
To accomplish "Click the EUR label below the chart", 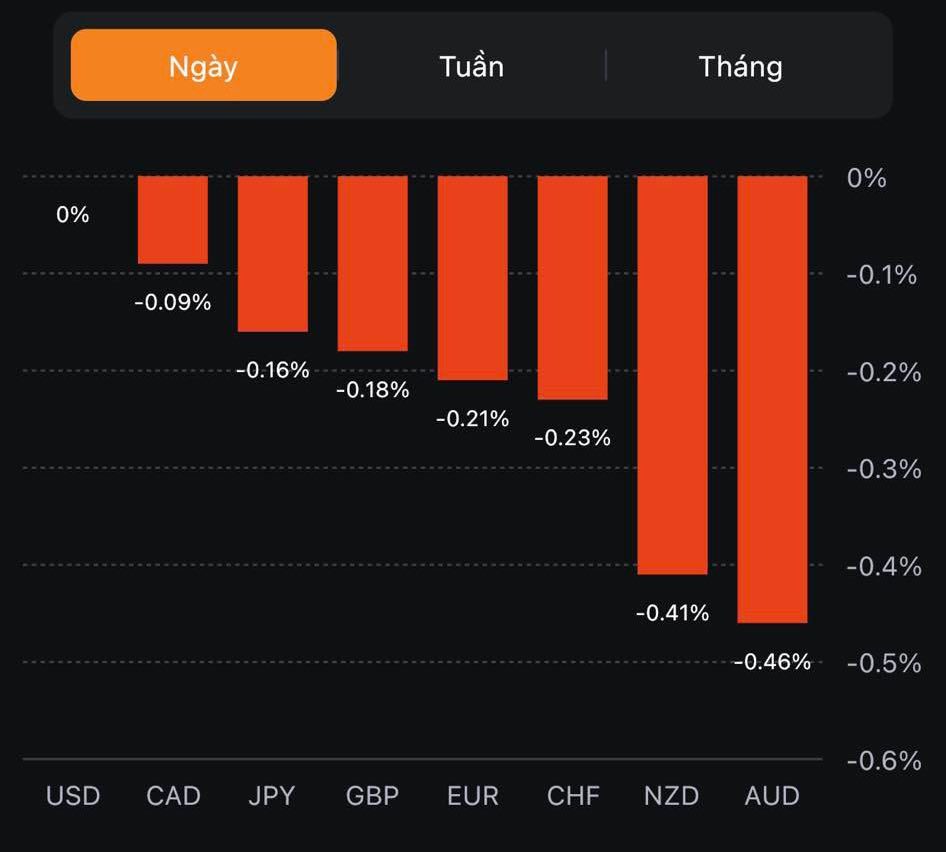I will 472,796.
